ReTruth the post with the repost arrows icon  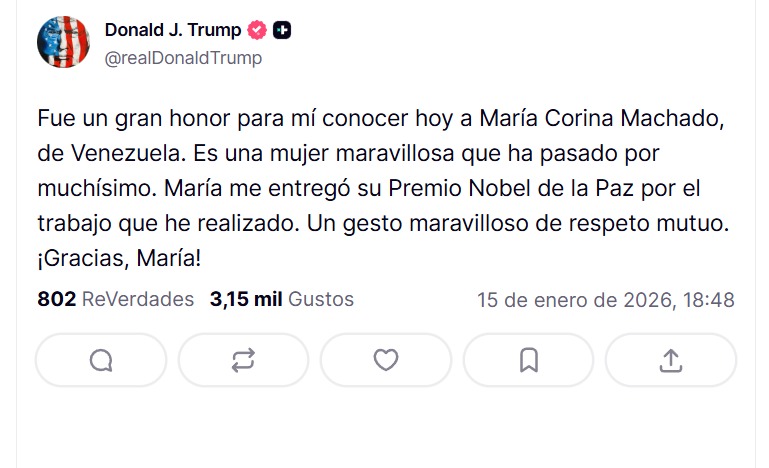click(x=243, y=360)
